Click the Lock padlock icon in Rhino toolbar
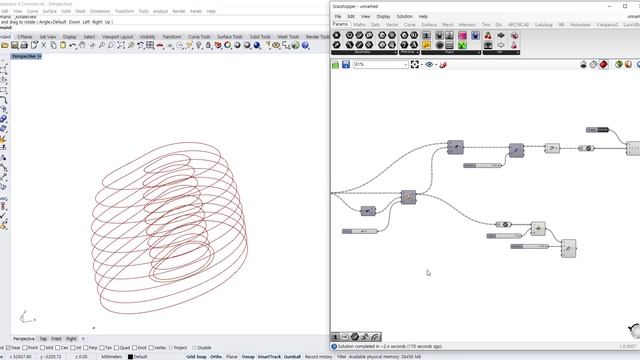Screen dimensions: 640x360 [209, 45]
